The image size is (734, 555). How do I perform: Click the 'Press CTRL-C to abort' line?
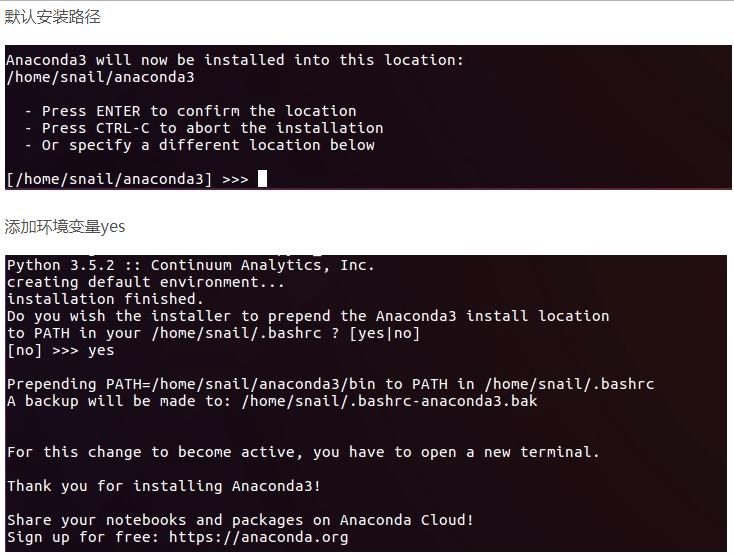click(204, 128)
